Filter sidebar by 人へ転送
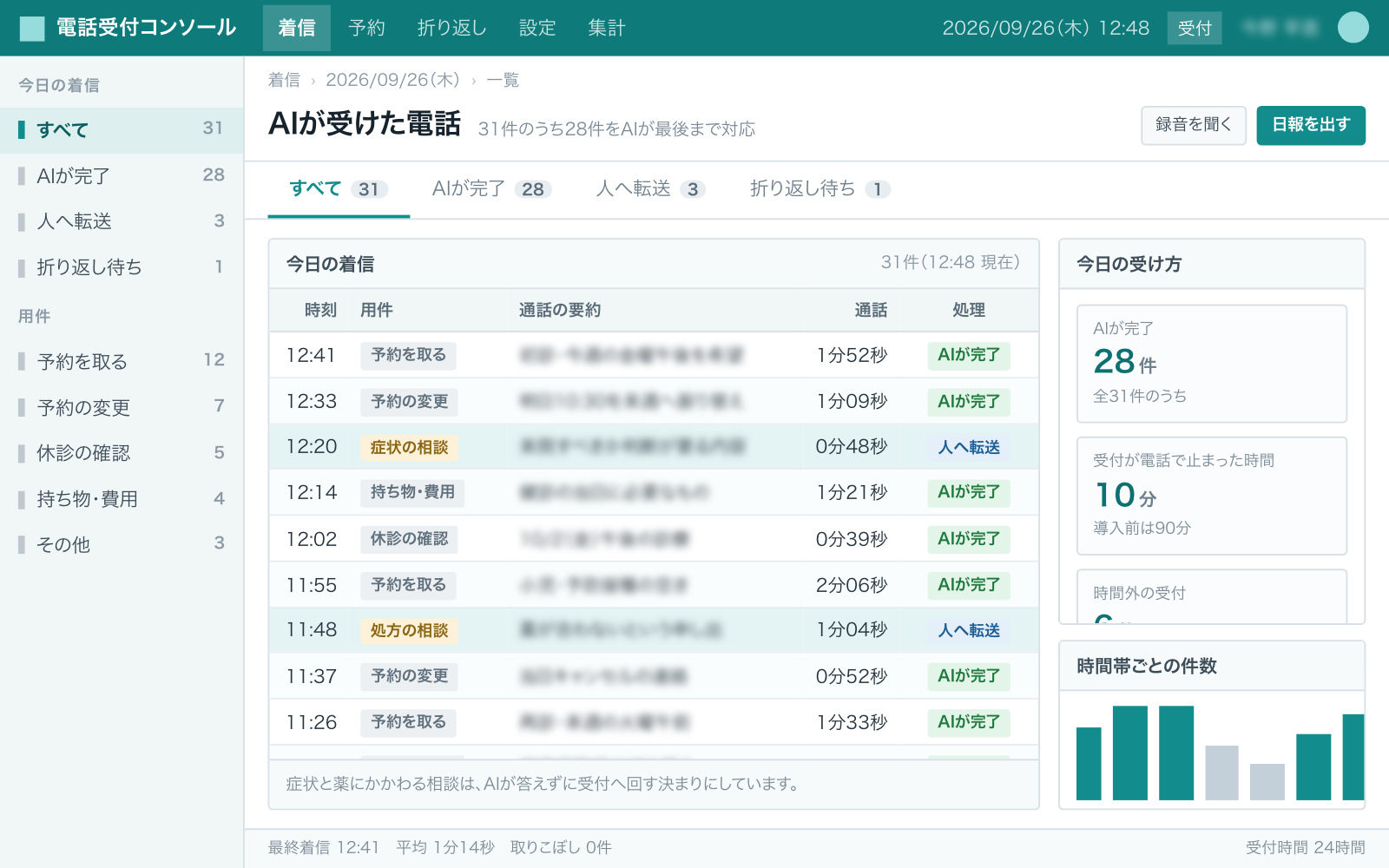The image size is (1389, 868). [122, 221]
